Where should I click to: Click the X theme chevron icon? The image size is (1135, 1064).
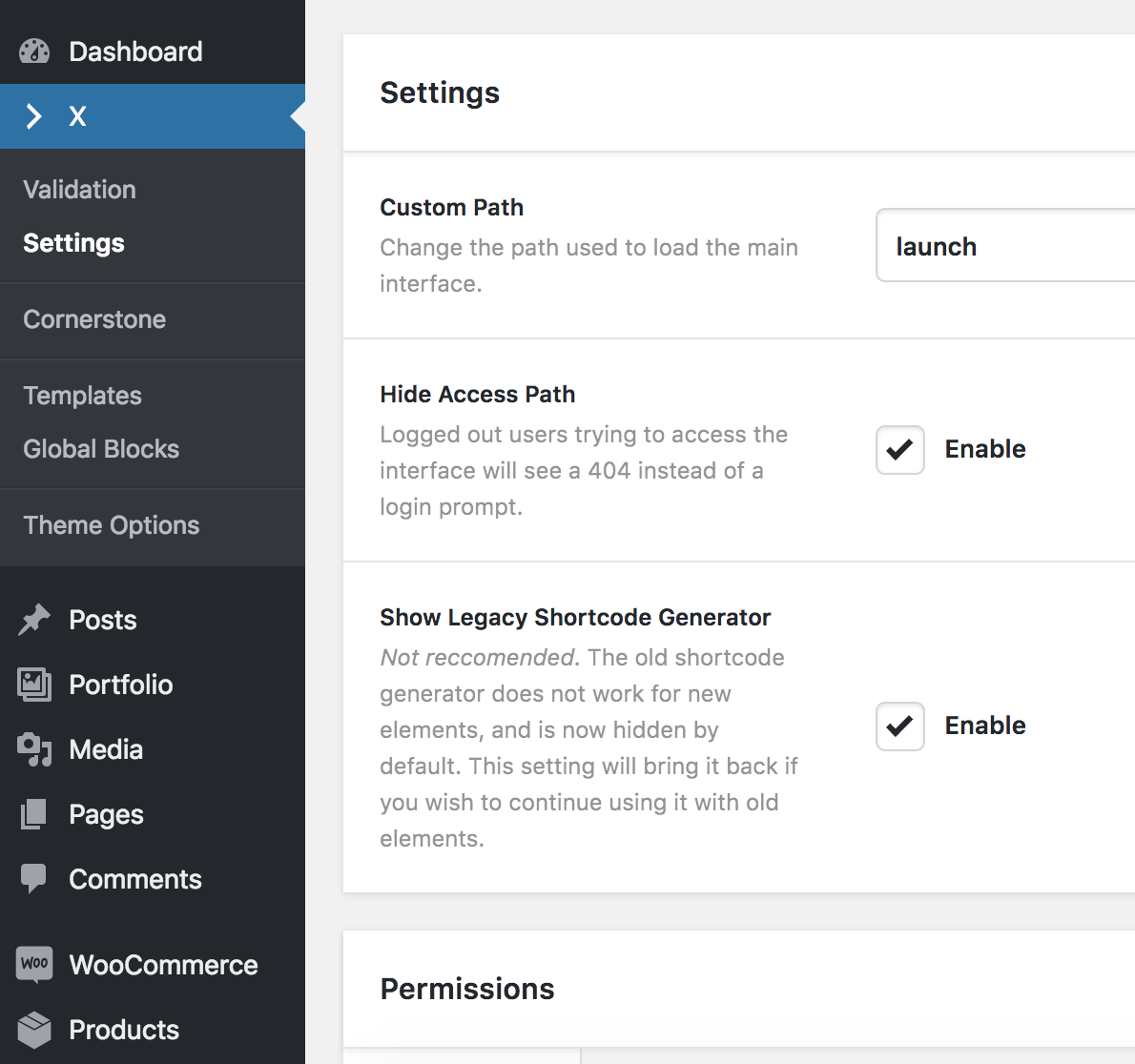(34, 116)
